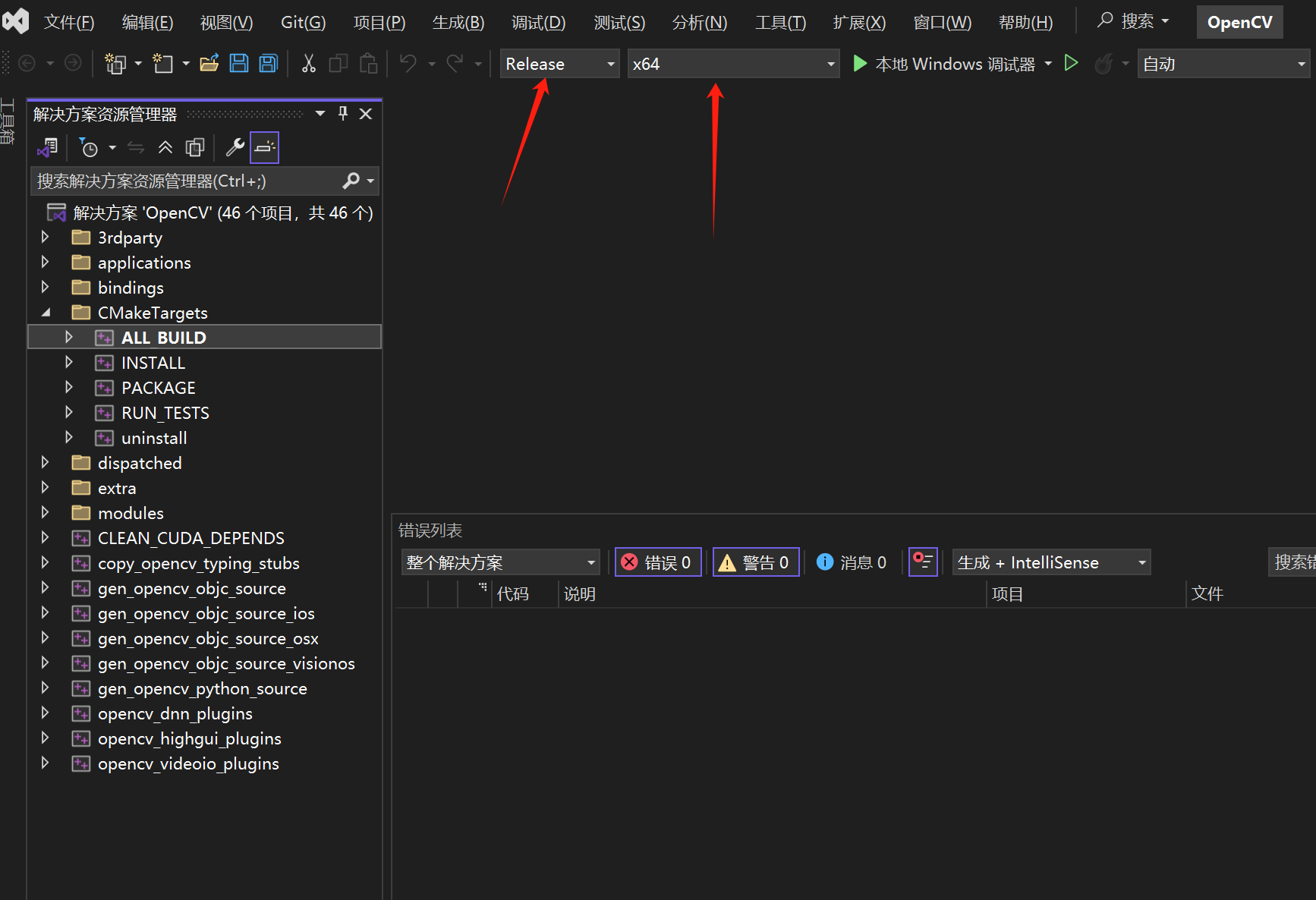Expand the ALL_BUILD project node
This screenshot has width=1316, height=900.
pyautogui.click(x=69, y=337)
